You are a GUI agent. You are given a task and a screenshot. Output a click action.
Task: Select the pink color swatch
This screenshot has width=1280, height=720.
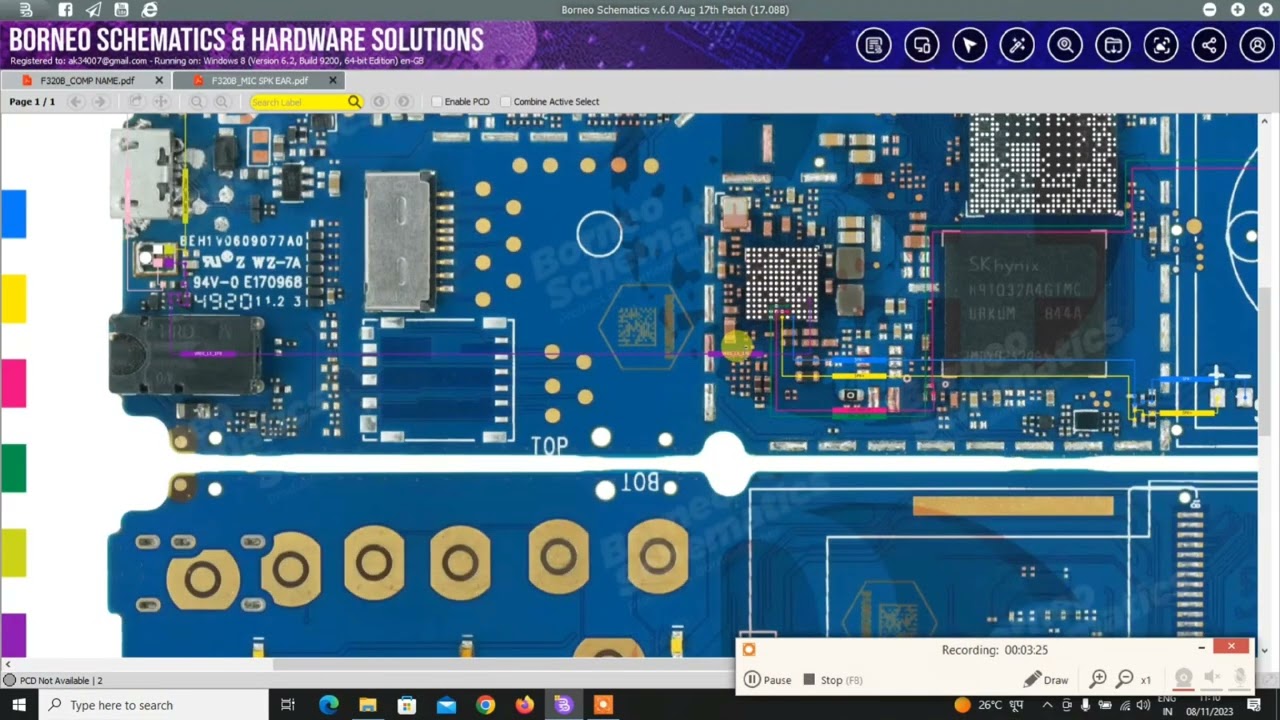pos(13,383)
